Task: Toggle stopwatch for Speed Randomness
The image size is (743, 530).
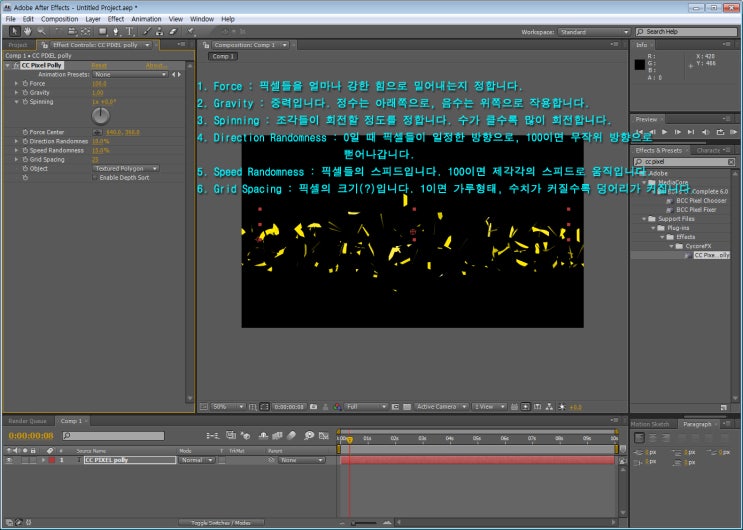Action: click(25, 150)
